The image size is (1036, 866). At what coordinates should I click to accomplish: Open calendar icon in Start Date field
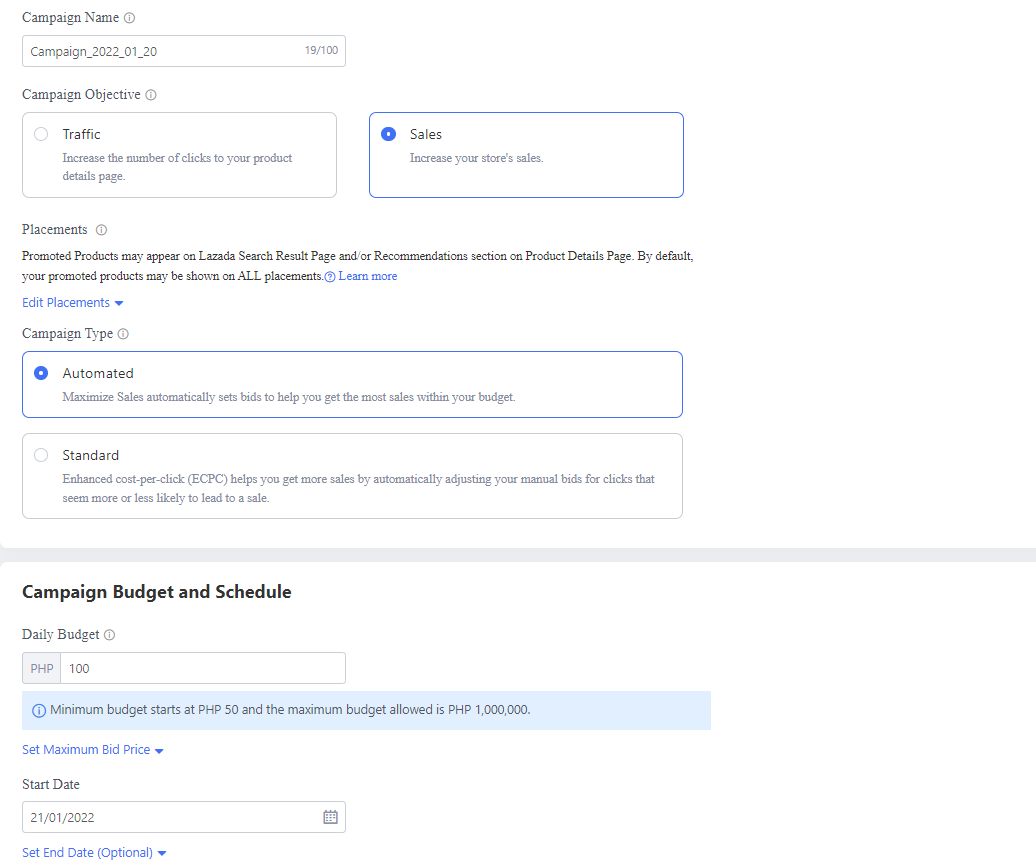tap(330, 817)
